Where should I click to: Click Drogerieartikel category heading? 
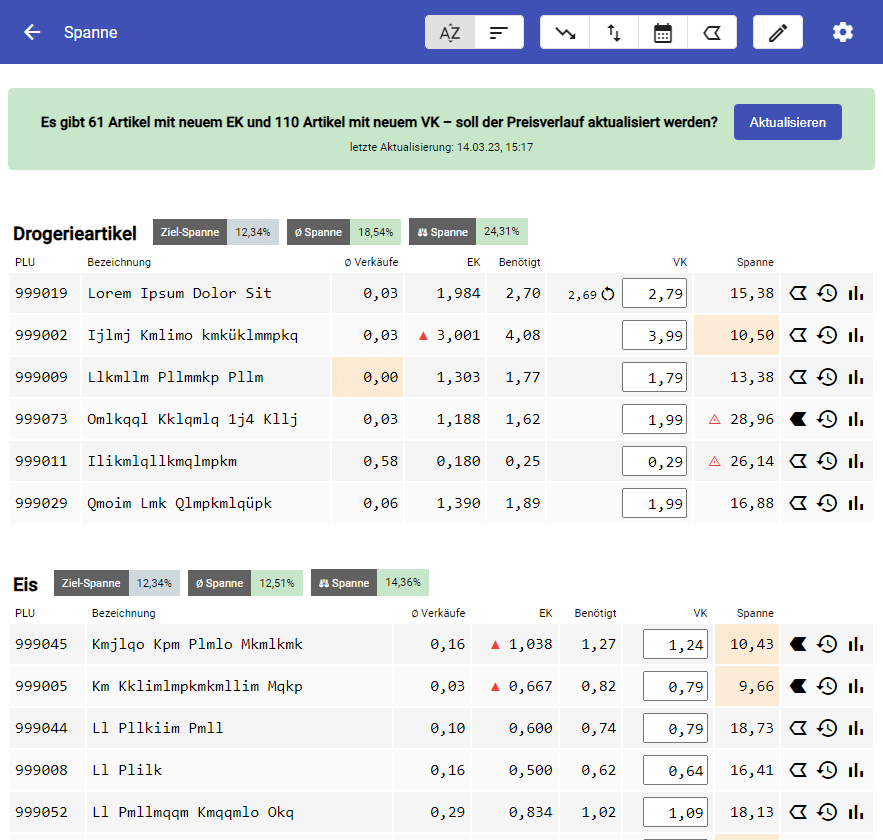[75, 234]
